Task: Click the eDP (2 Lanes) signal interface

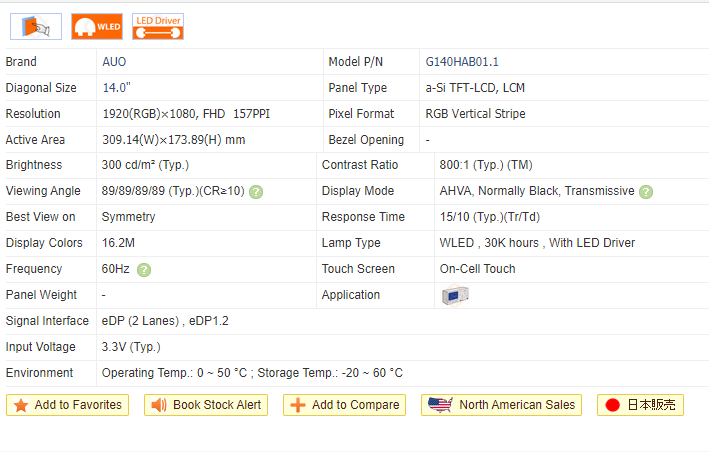Action: click(x=141, y=321)
